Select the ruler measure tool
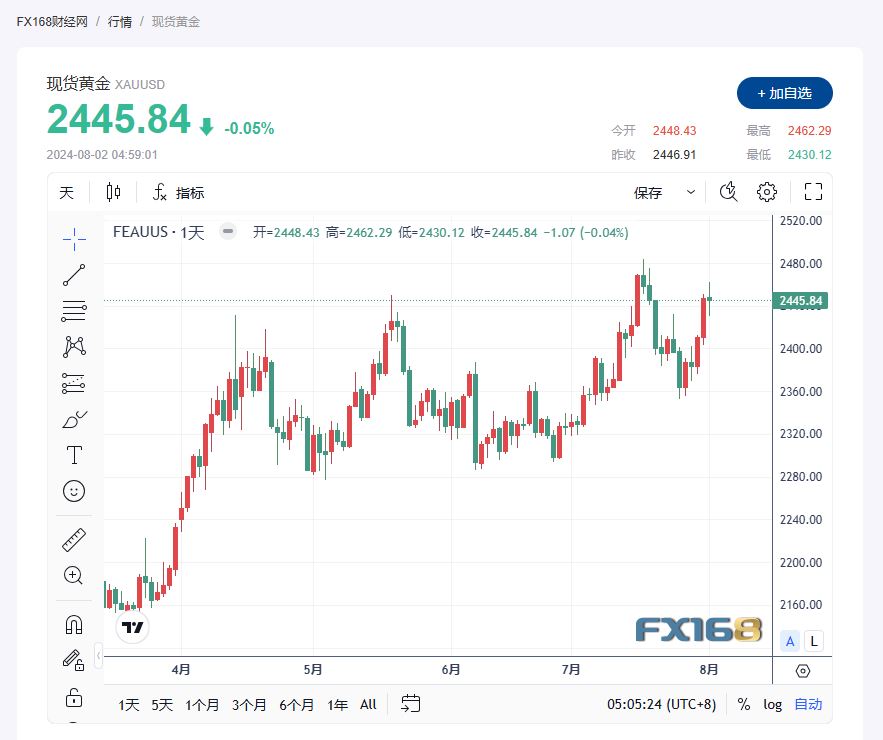 coord(74,540)
